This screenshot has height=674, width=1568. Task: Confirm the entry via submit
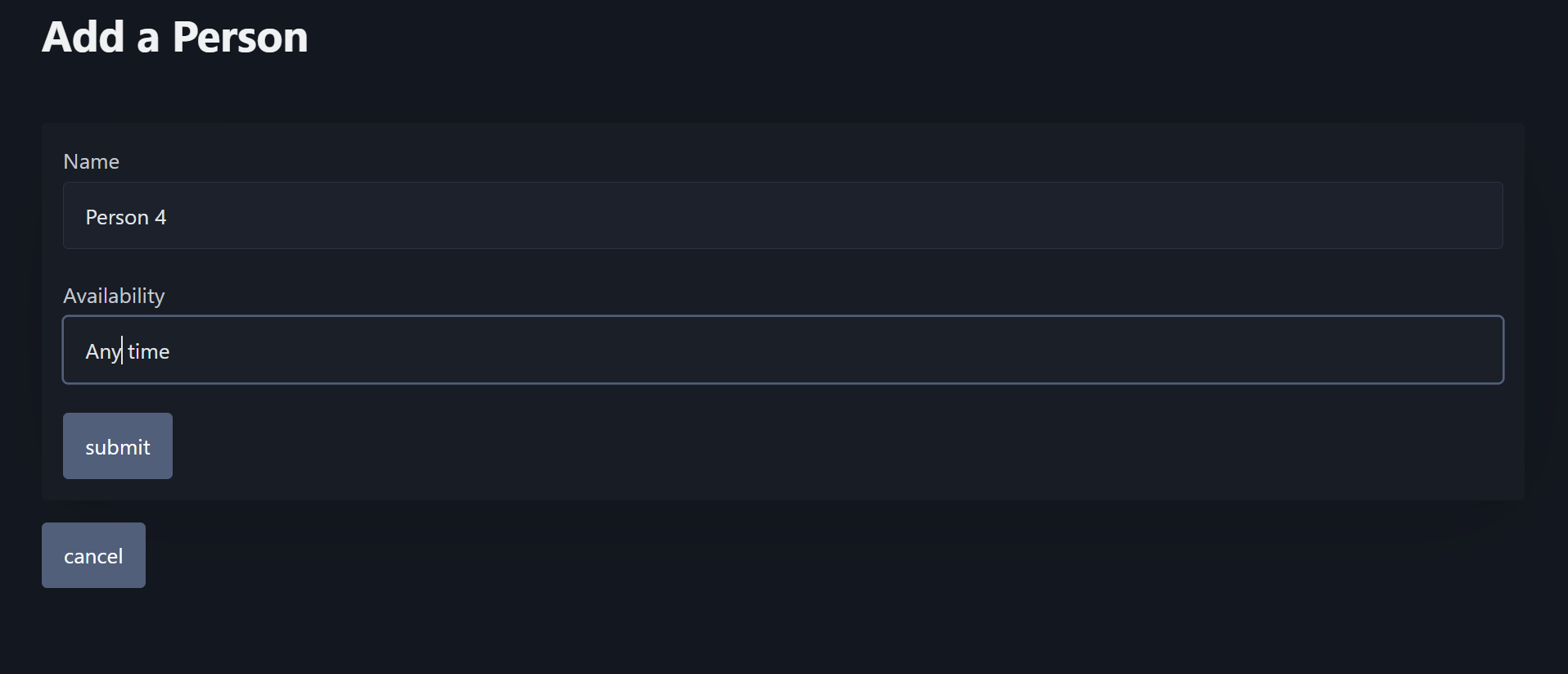pyautogui.click(x=117, y=446)
